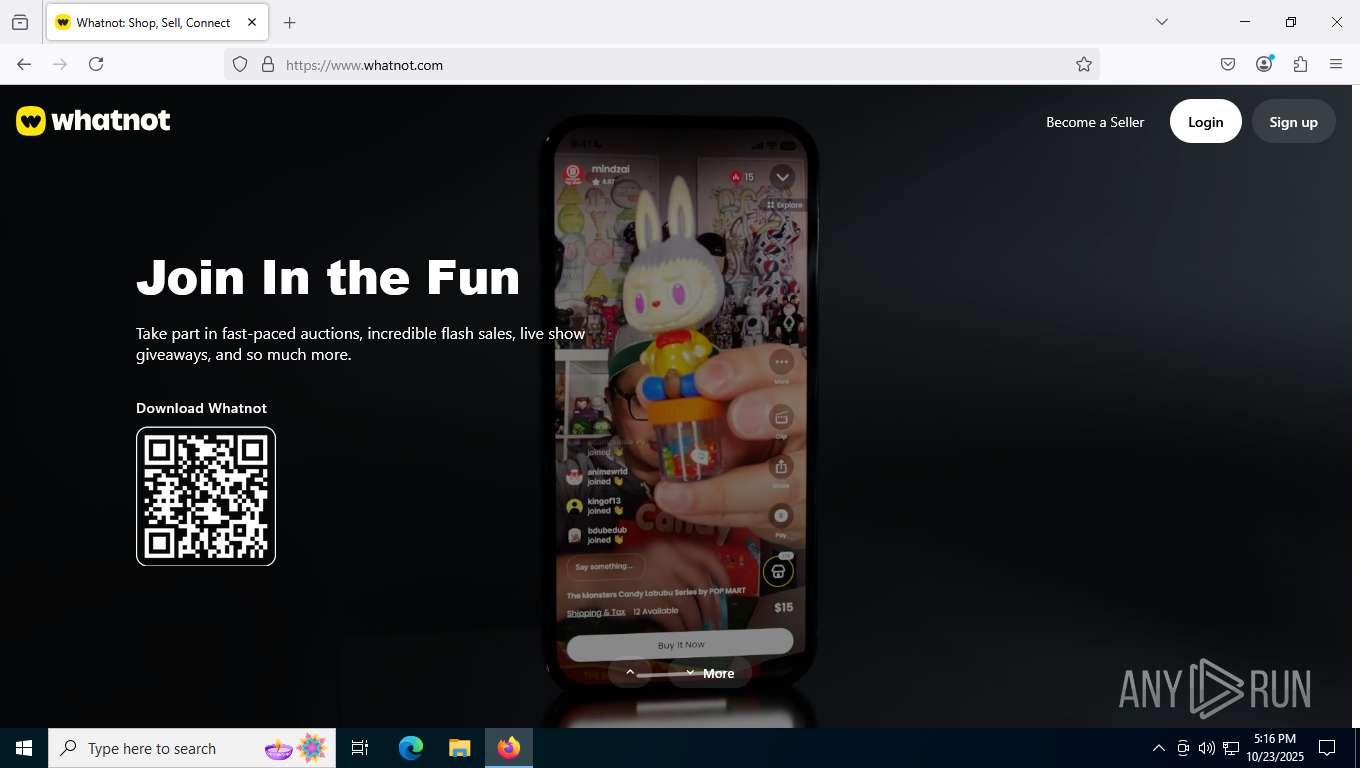Open the Windows notification center

coord(1327,748)
